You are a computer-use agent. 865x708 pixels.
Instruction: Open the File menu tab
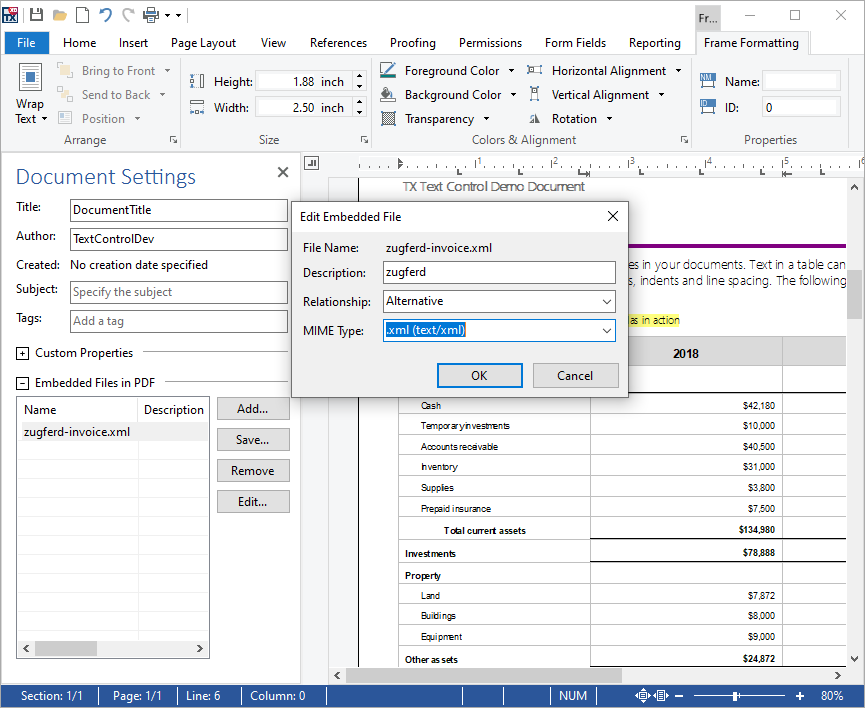point(27,43)
